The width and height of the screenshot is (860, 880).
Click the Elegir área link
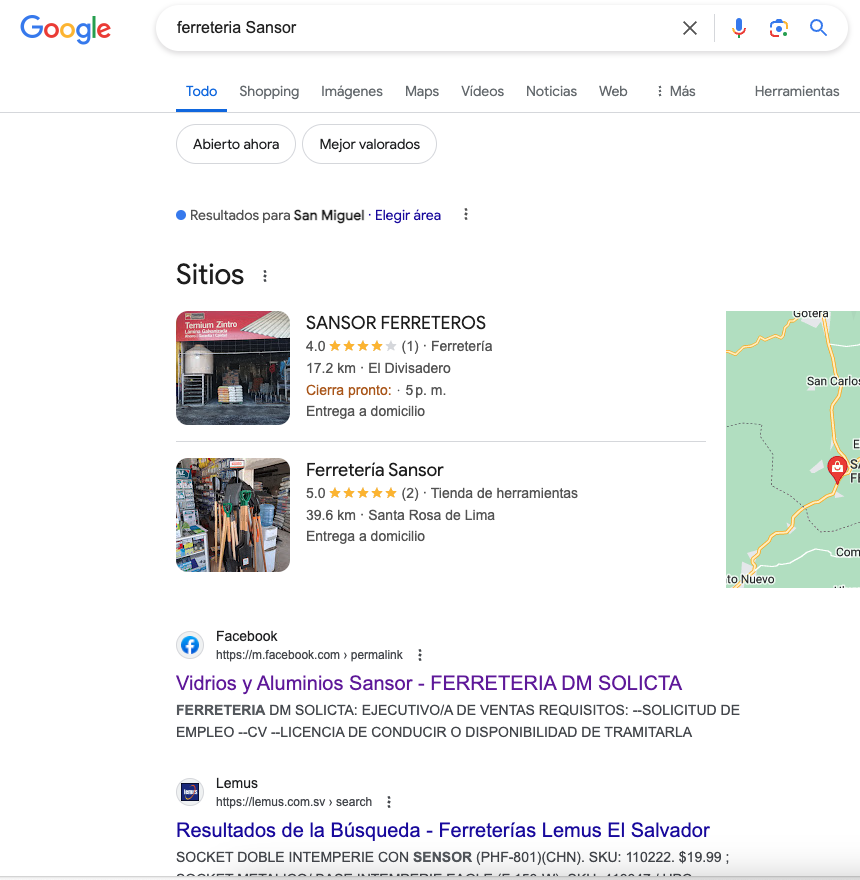pyautogui.click(x=408, y=216)
